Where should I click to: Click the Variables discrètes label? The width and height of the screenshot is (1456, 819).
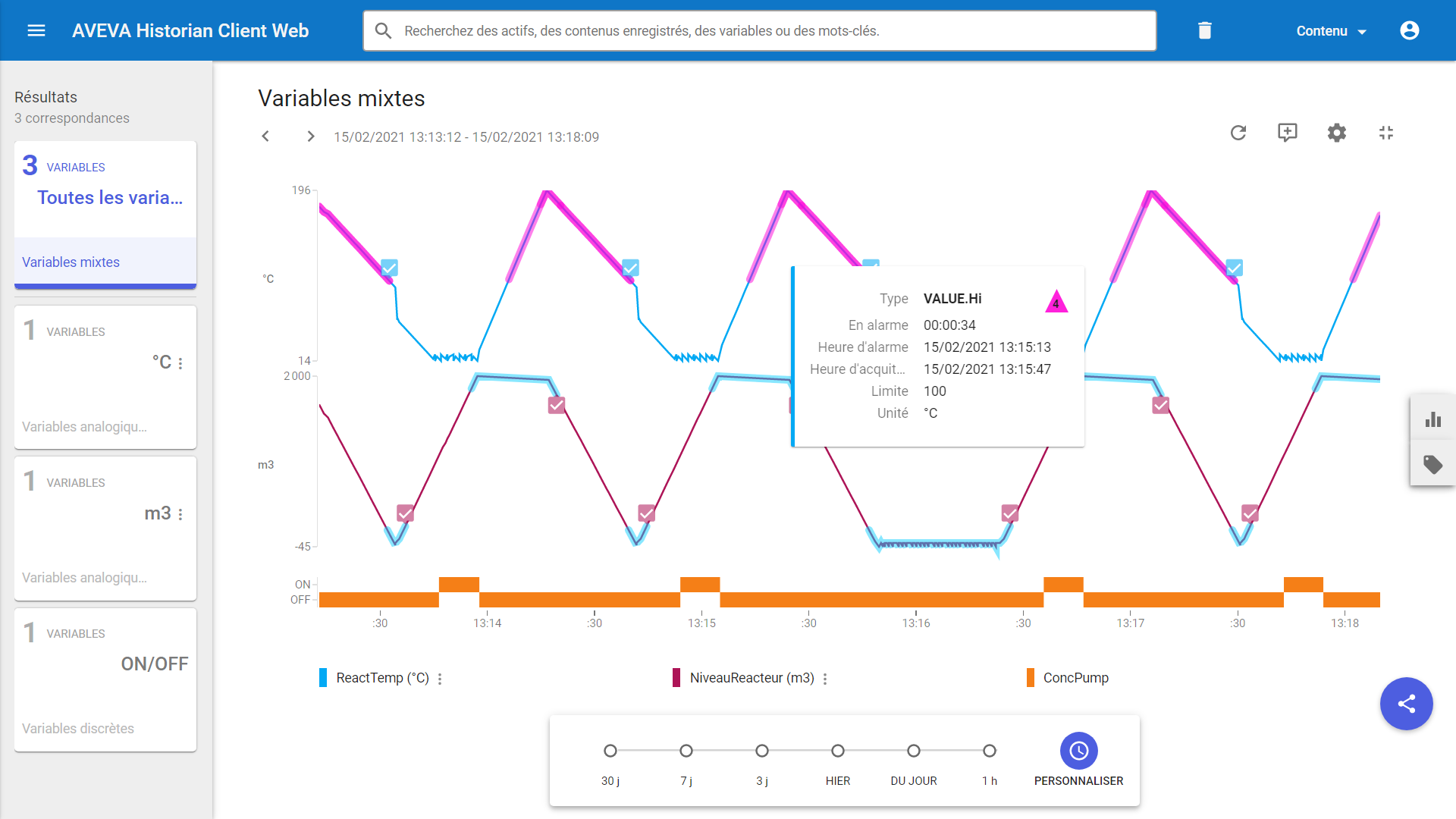click(x=78, y=729)
